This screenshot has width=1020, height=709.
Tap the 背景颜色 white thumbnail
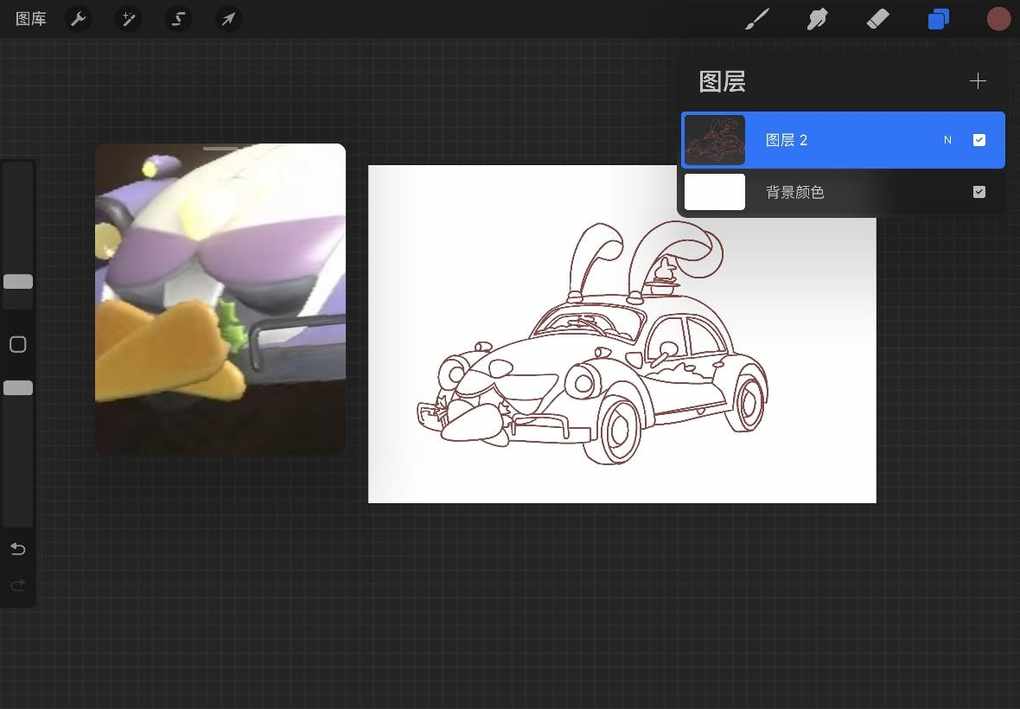714,192
